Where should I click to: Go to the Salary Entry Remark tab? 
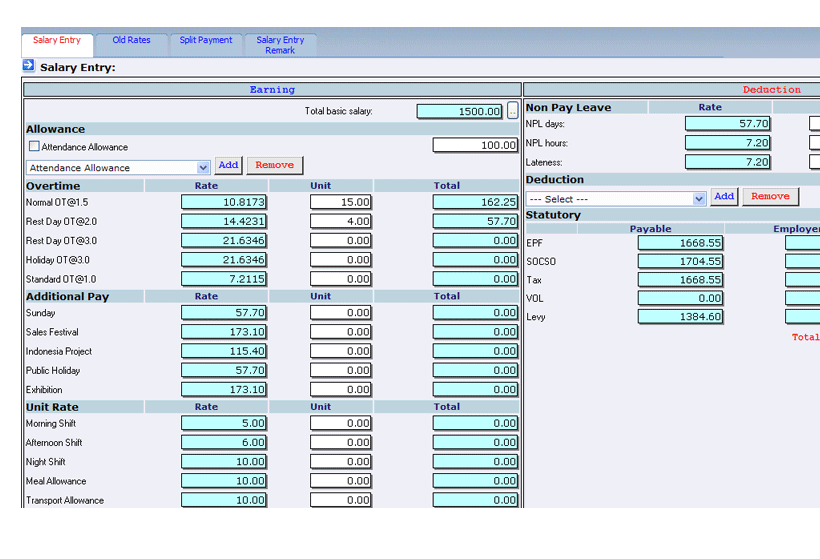pos(280,45)
